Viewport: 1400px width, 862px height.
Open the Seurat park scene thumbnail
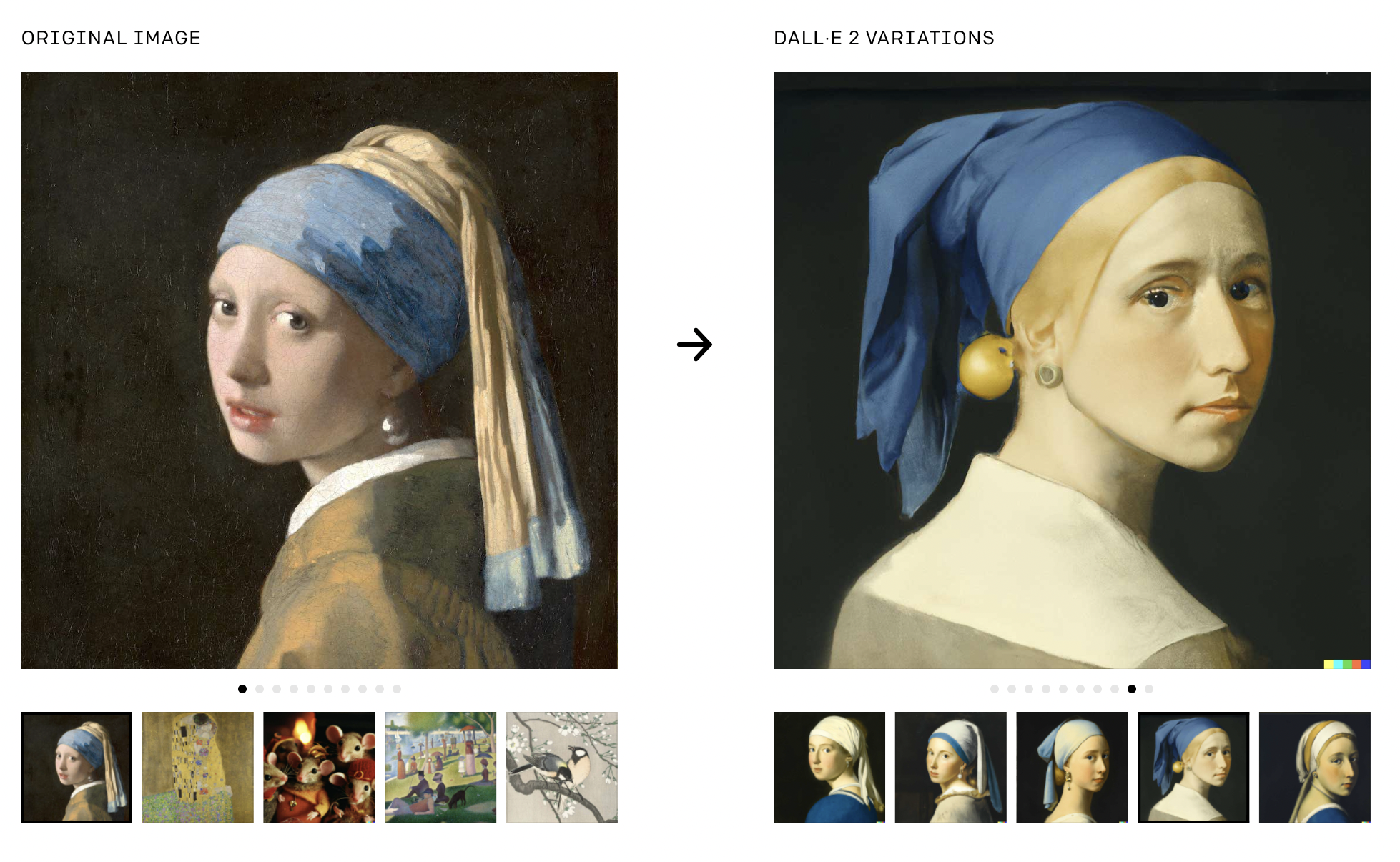440,767
